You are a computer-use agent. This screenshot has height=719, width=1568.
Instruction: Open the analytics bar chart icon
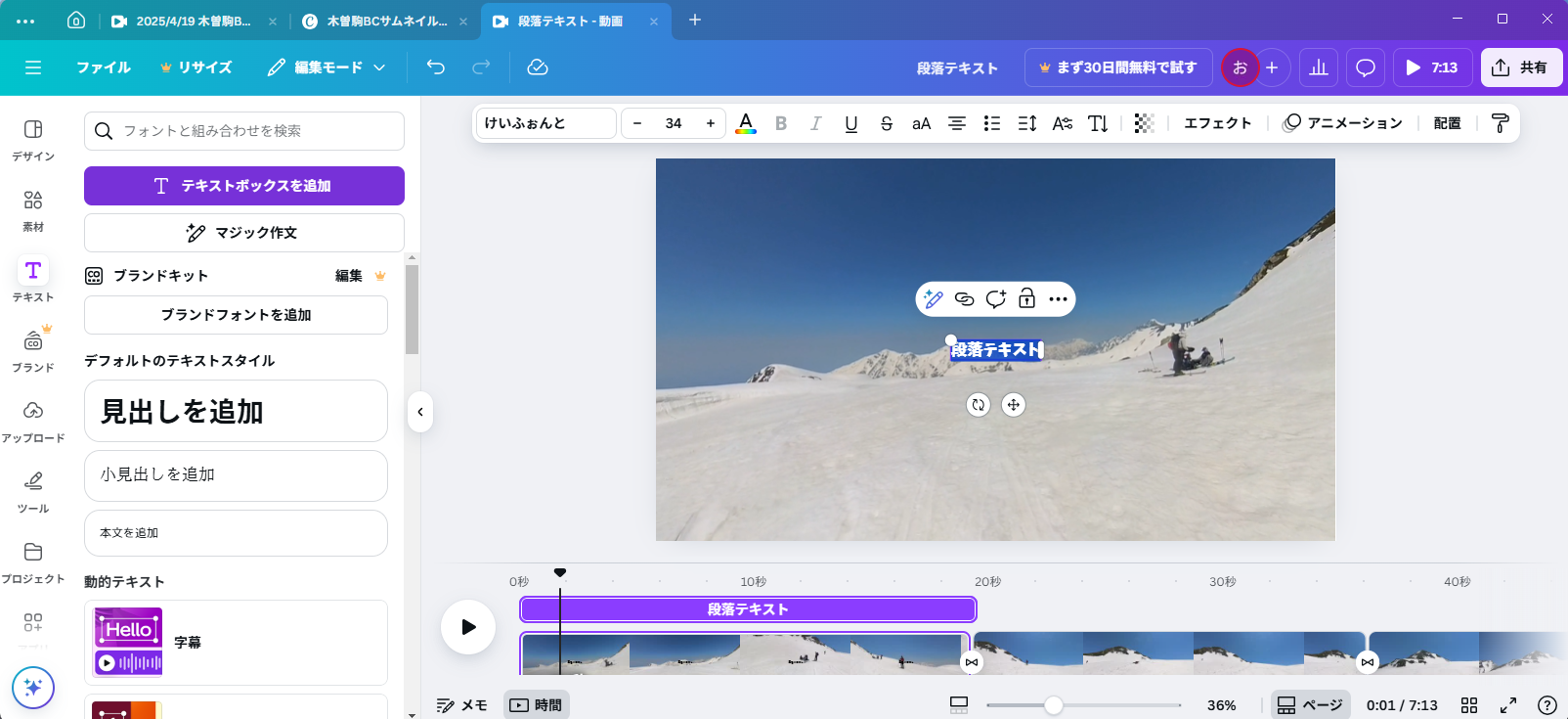click(x=1319, y=67)
